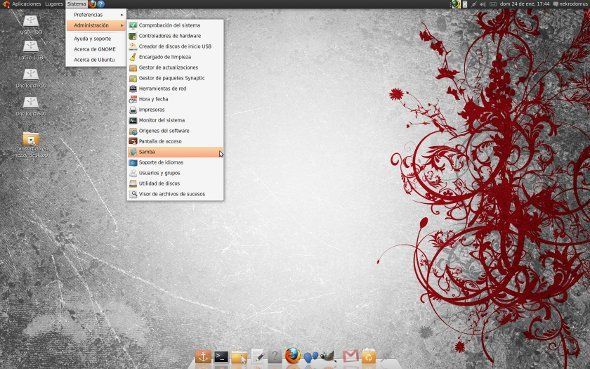Open Impresoras
The width and height of the screenshot is (590, 369).
point(175,109)
